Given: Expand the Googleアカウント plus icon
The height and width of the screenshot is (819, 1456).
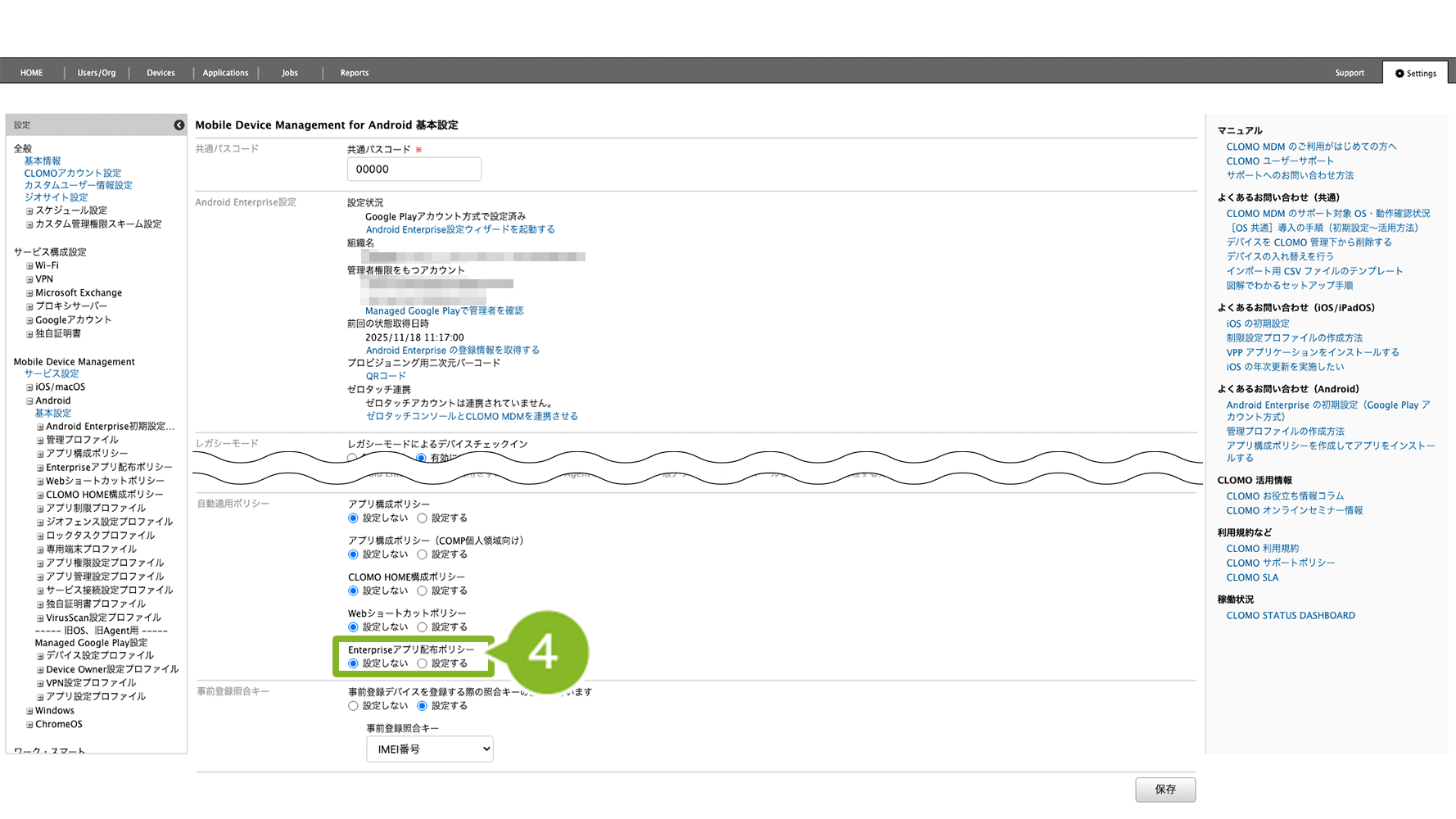Looking at the screenshot, I should 29,321.
